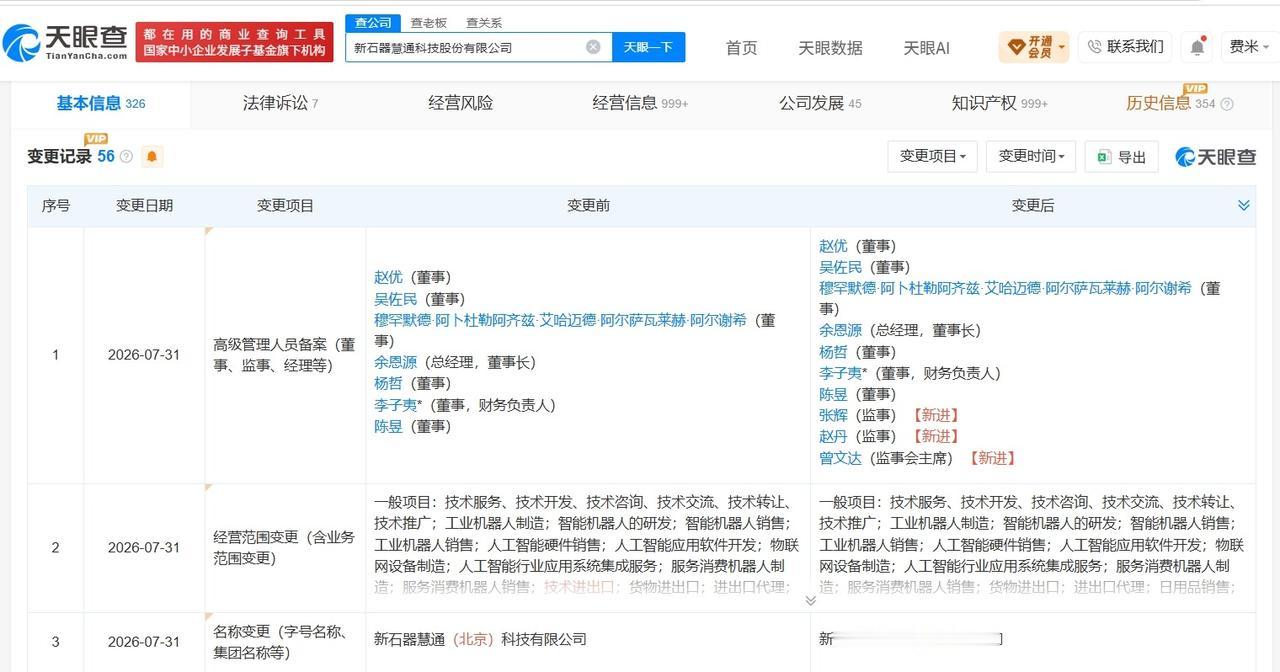Click the red promotional banner beside logo
The width and height of the screenshot is (1280, 672).
coord(234,42)
